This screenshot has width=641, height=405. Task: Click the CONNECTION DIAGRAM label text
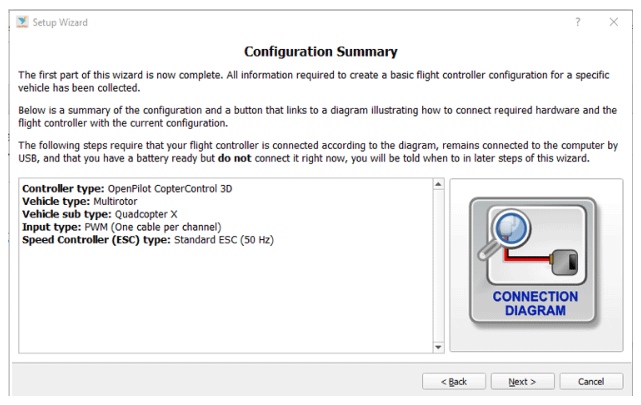(x=535, y=303)
